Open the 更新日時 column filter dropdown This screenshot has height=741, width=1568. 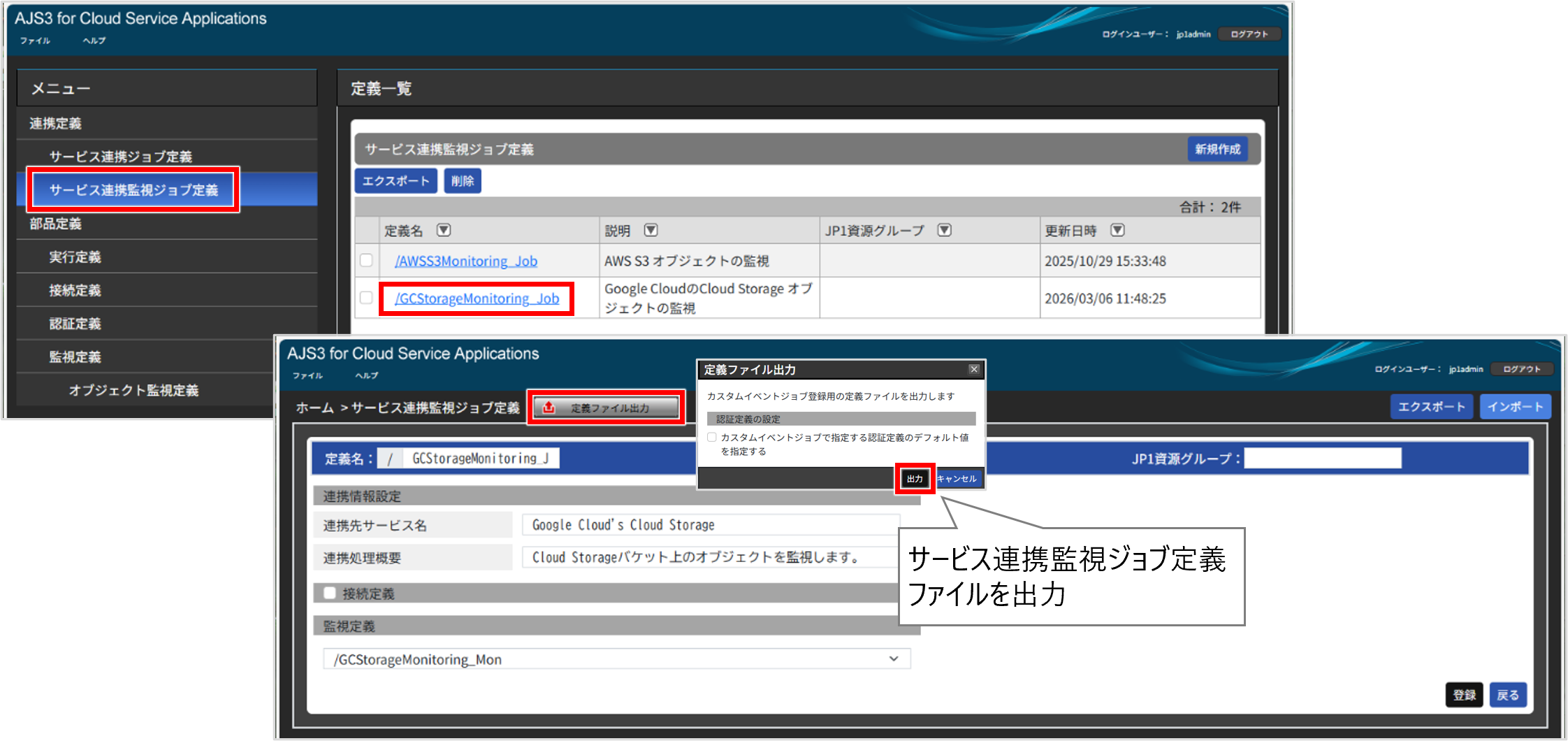pyautogui.click(x=1117, y=230)
